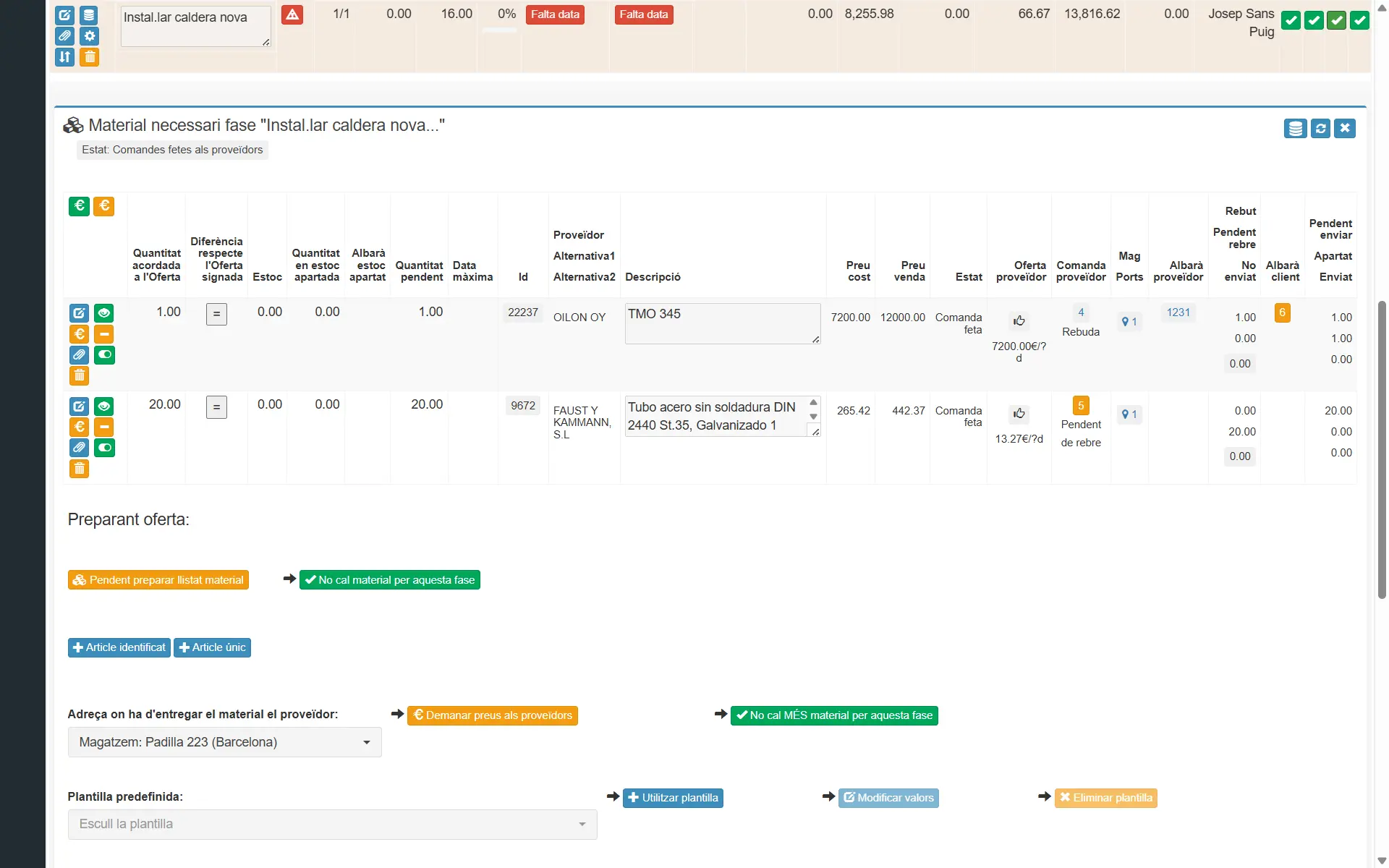Click the refresh icon in material panel header
The image size is (1389, 868).
[x=1320, y=128]
